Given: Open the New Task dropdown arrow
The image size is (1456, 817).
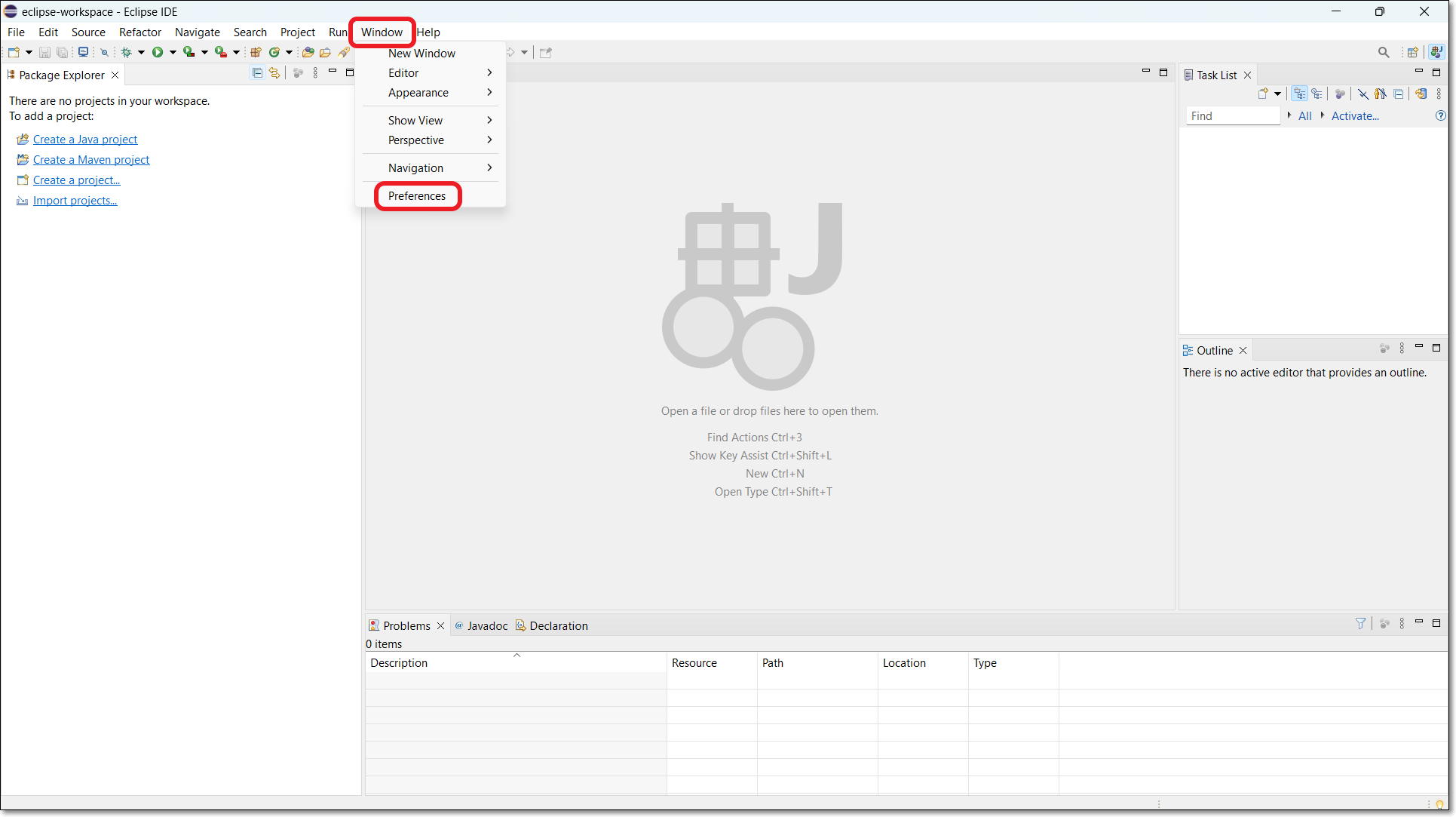Looking at the screenshot, I should [x=1277, y=94].
